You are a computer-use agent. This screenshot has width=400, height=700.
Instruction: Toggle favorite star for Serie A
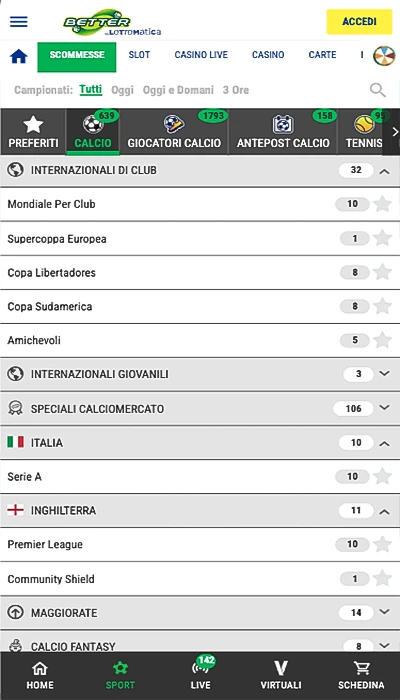tap(383, 476)
